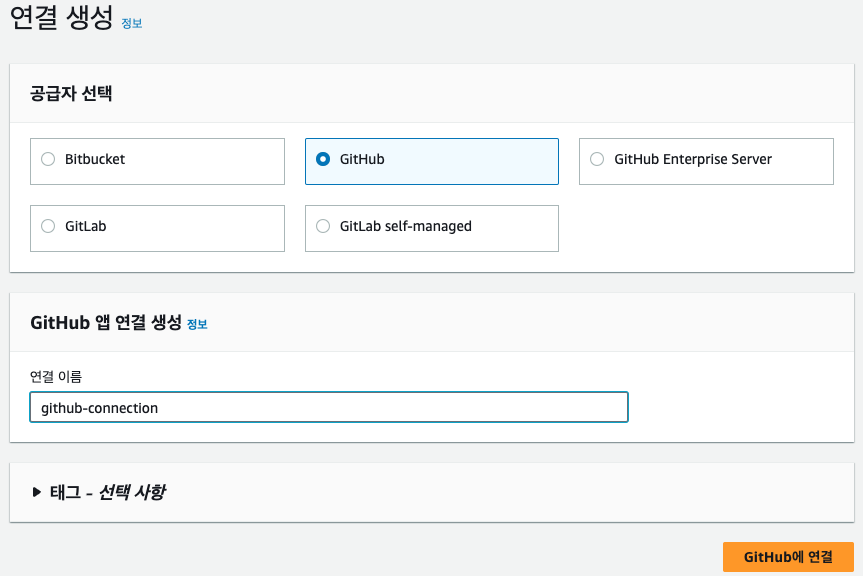The width and height of the screenshot is (863, 576).
Task: Select the Bitbucket provider radio button
Action: pos(48,159)
